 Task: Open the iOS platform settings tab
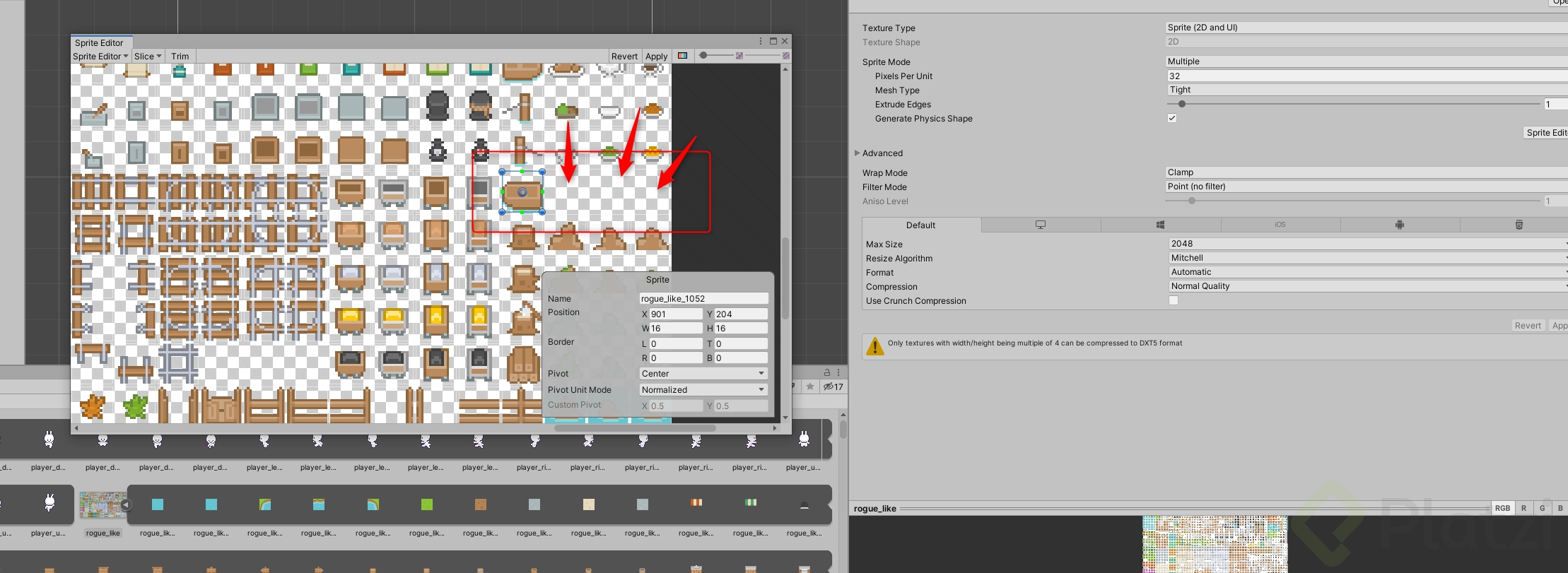[1280, 225]
